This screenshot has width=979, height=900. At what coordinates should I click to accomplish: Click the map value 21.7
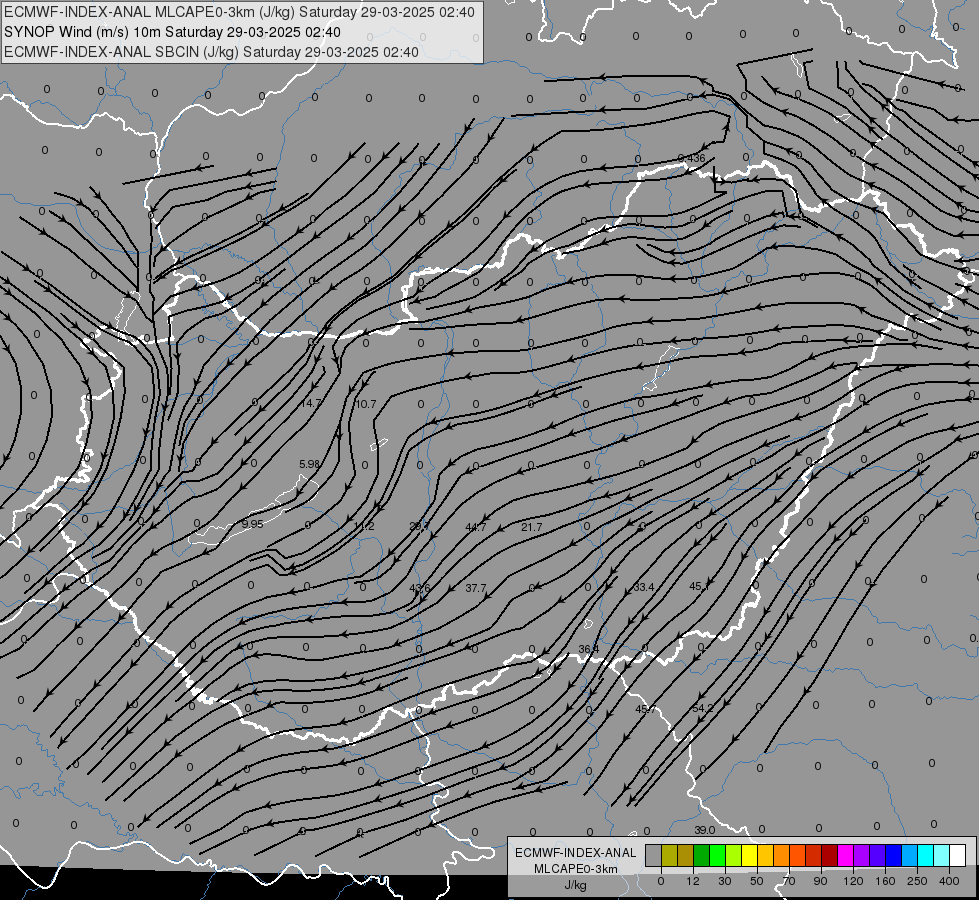pos(531,527)
